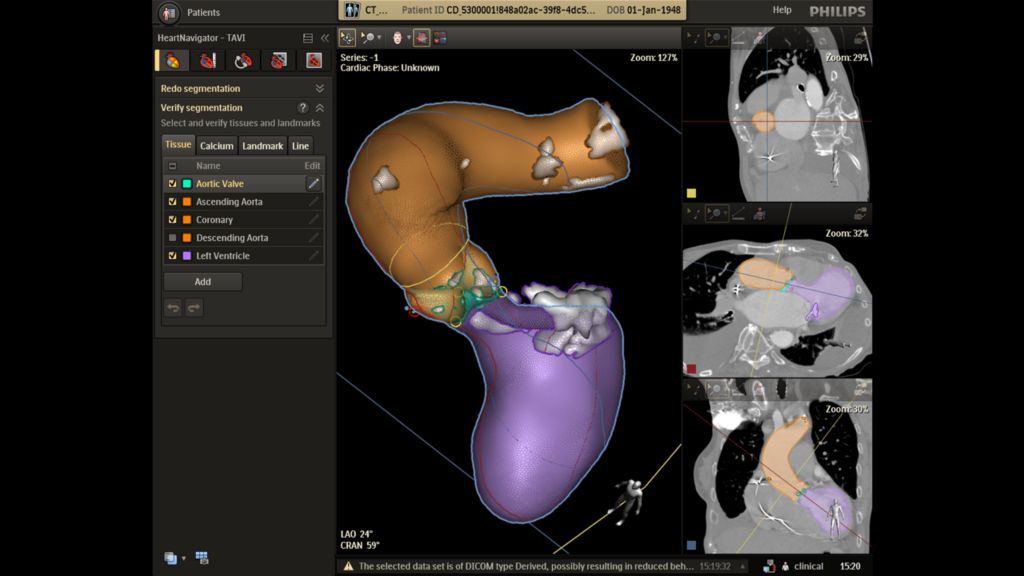Click the clinical user label in status bar

click(808, 566)
